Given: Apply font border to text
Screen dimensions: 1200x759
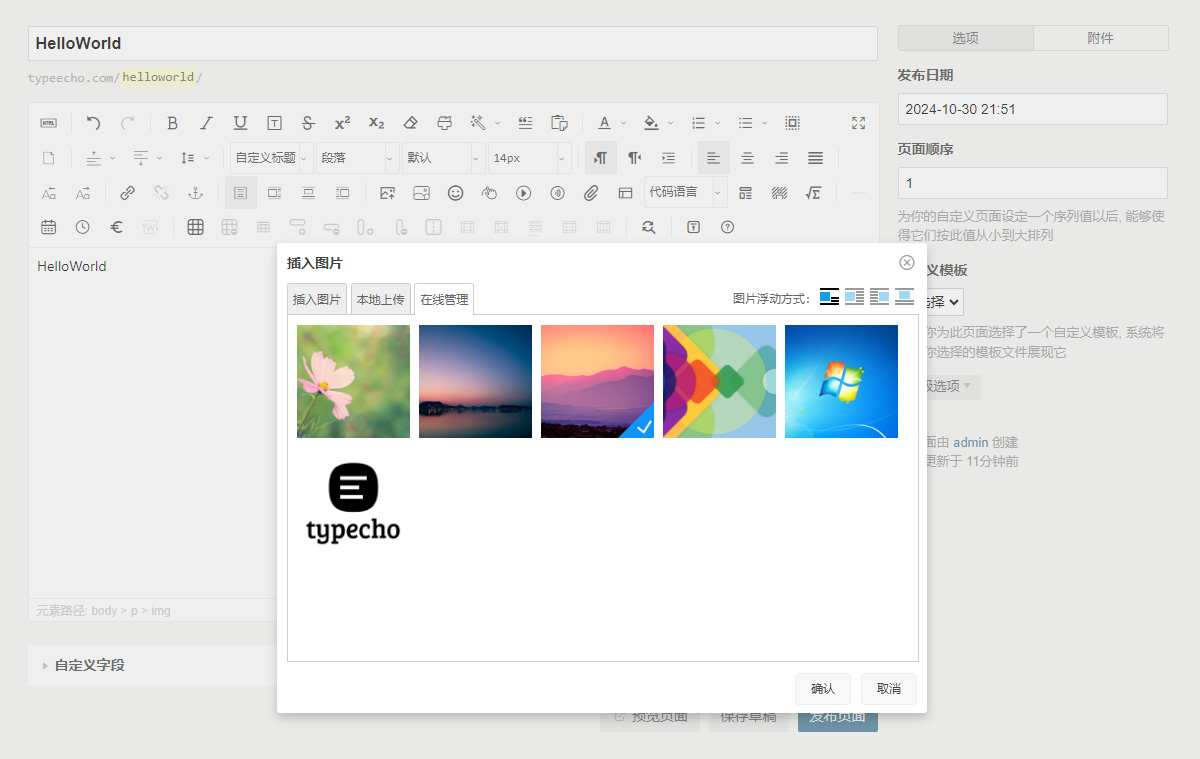Looking at the screenshot, I should (x=274, y=123).
